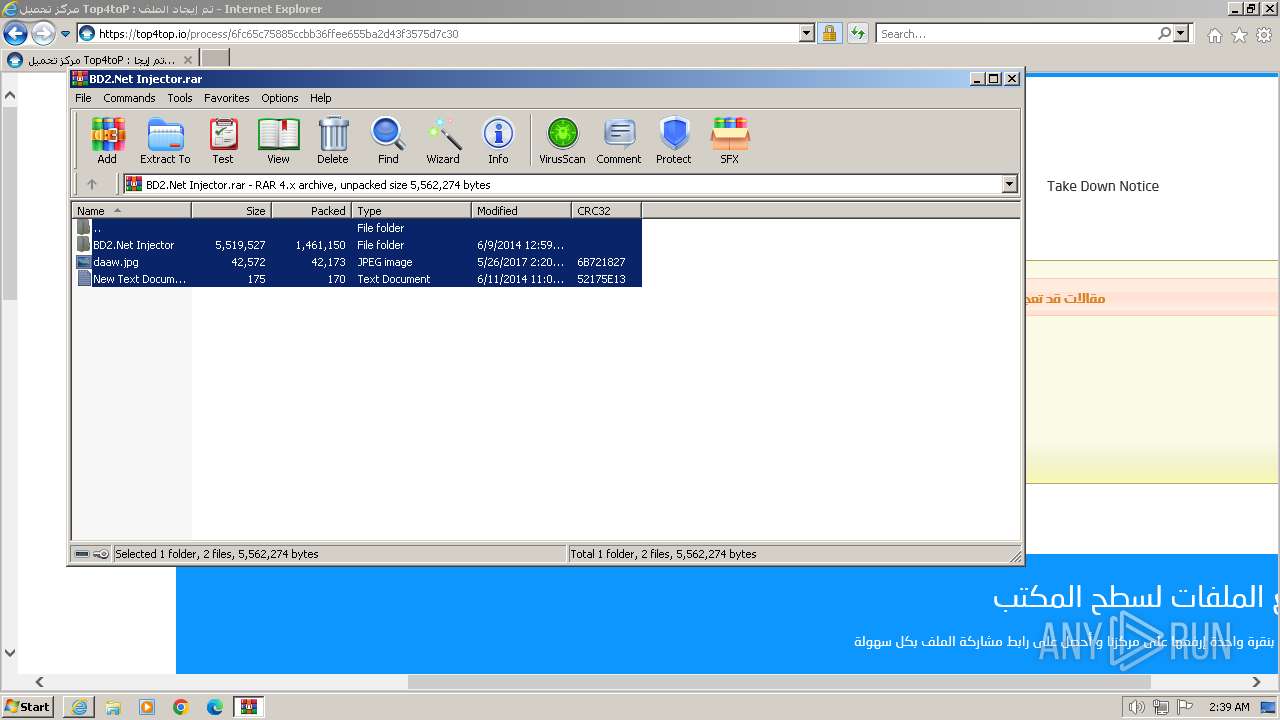The height and width of the screenshot is (720, 1280).
Task: Click the Delete trash can icon
Action: [333, 140]
